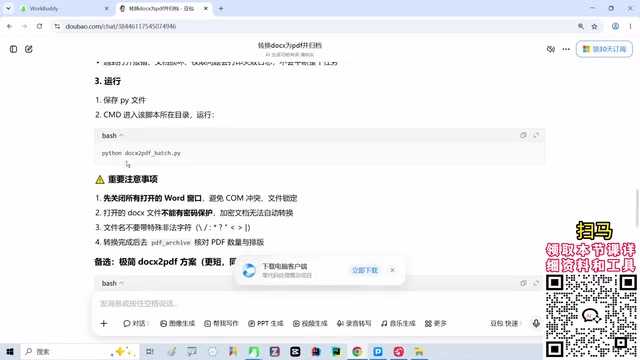Copy the python docx2pdf_batch.py code

pyautogui.click(x=523, y=135)
